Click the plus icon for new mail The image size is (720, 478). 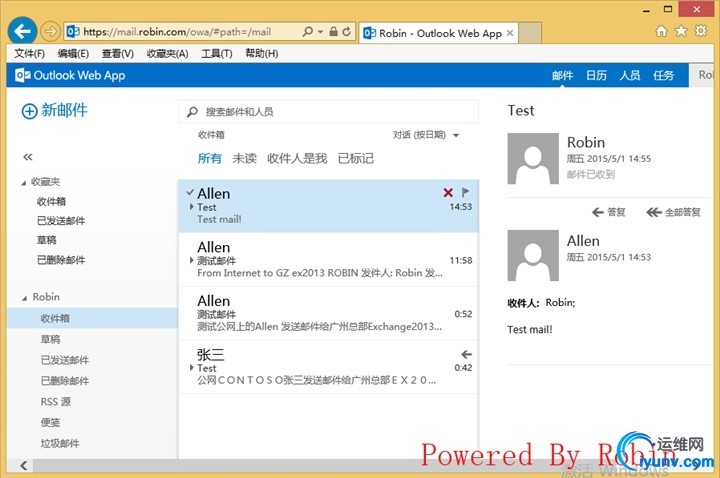(29, 111)
